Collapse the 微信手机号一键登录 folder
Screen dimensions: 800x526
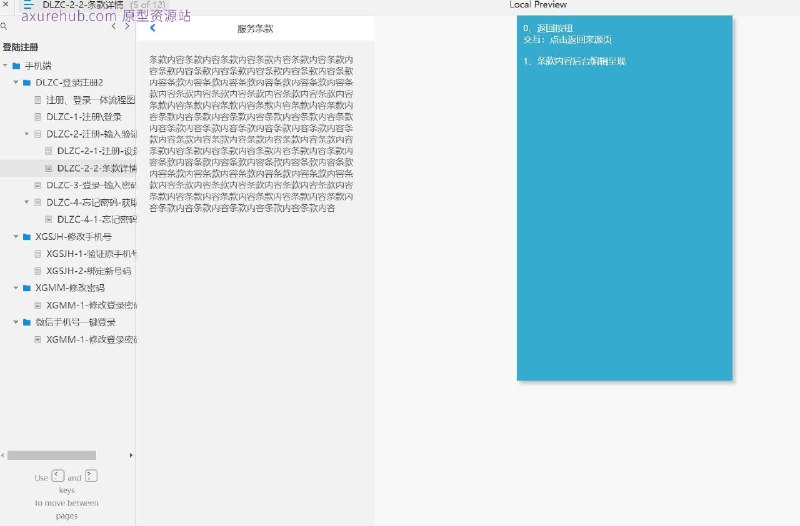(x=16, y=322)
